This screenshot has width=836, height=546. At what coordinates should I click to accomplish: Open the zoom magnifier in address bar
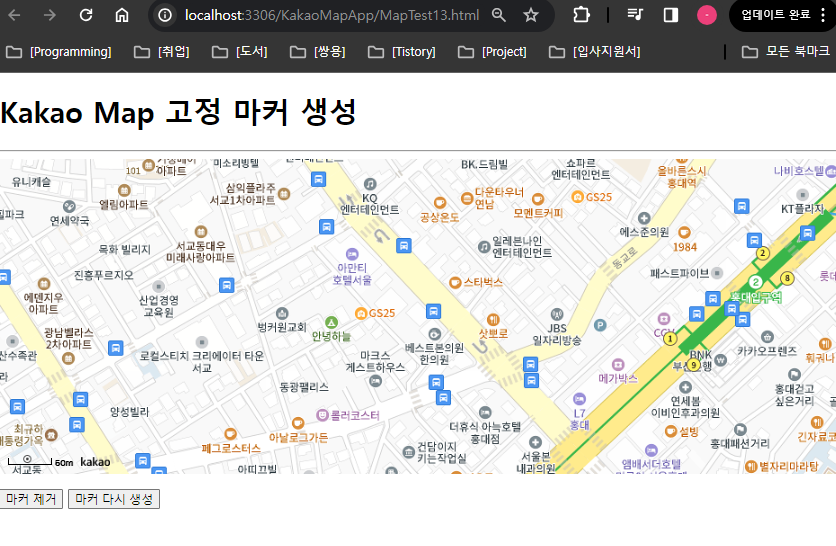pyautogui.click(x=499, y=15)
